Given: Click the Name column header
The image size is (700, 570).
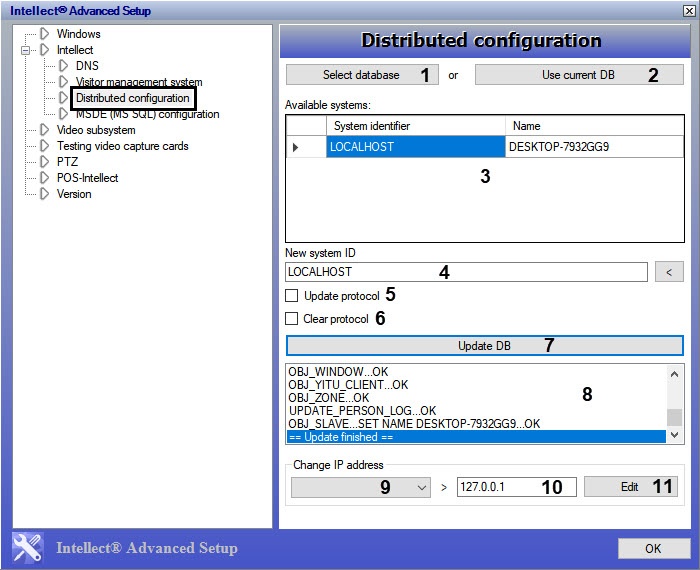Looking at the screenshot, I should pyautogui.click(x=594, y=126).
